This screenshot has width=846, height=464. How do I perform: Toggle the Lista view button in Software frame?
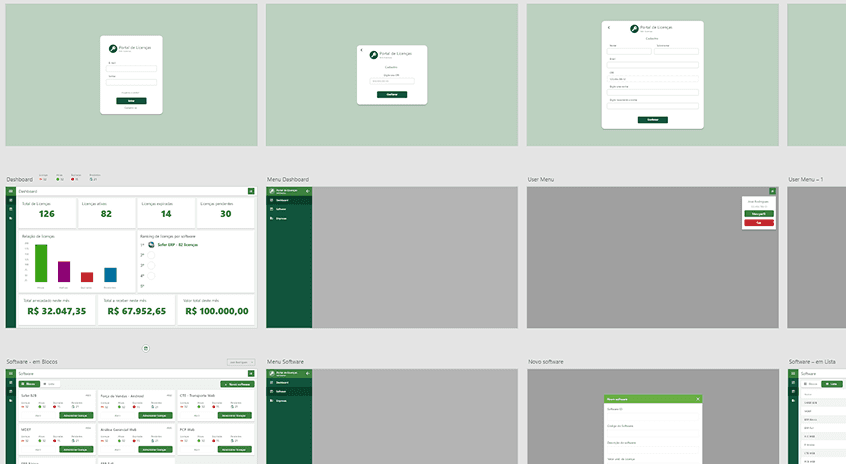click(x=51, y=384)
